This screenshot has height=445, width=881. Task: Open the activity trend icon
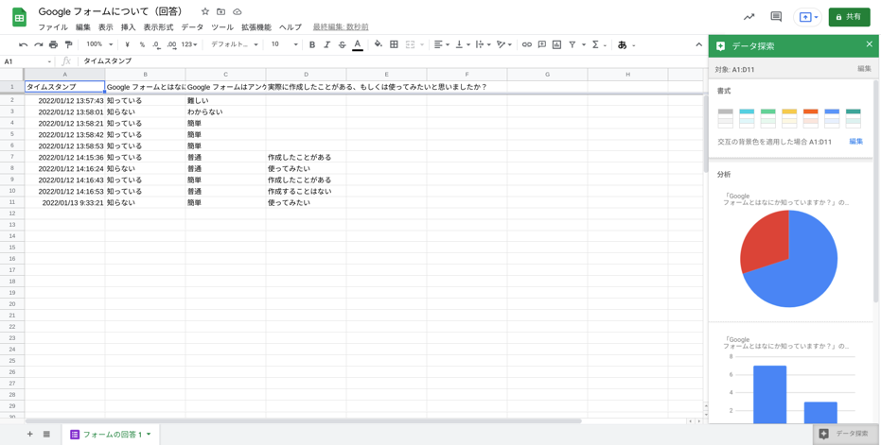749,17
